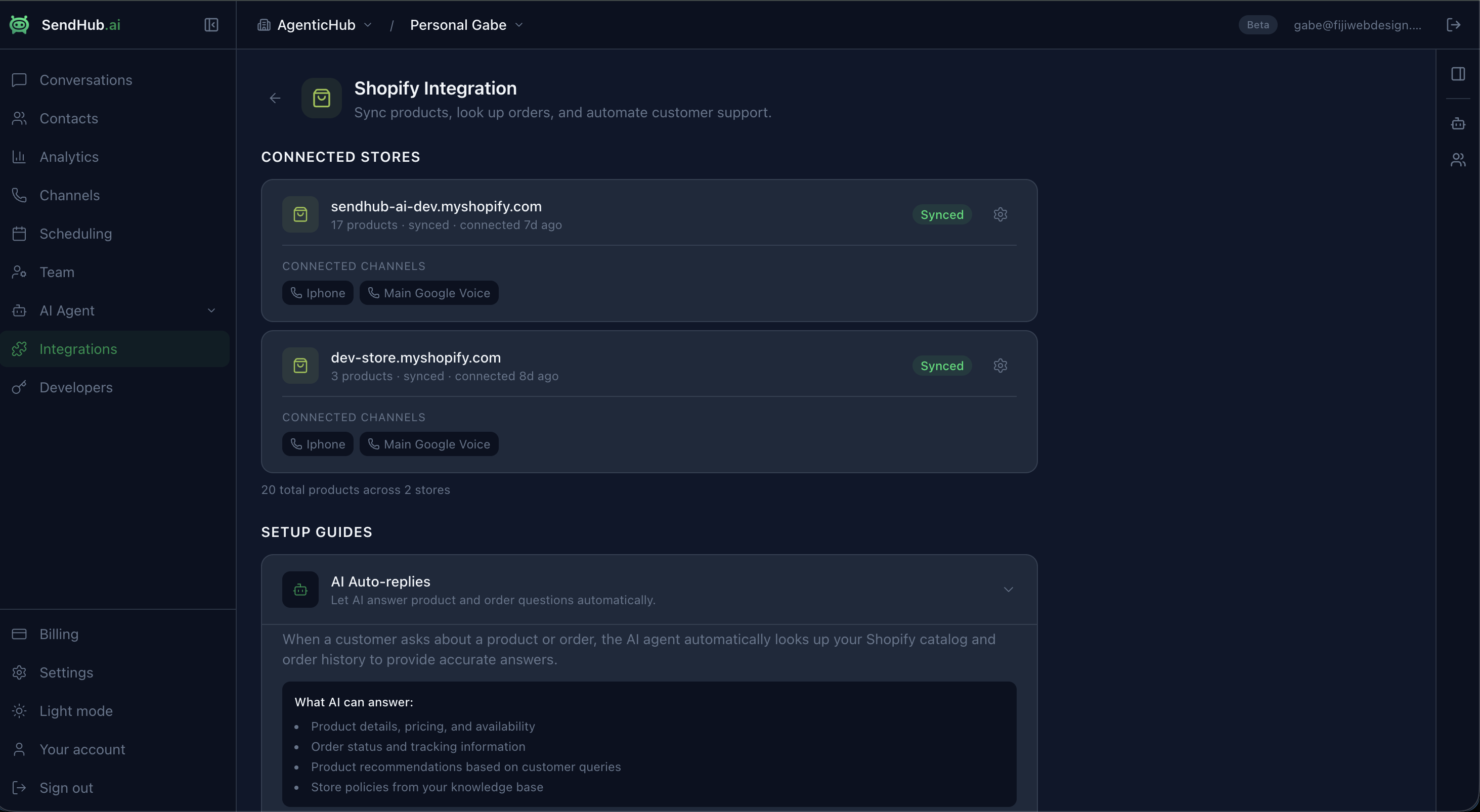The width and height of the screenshot is (1480, 812).
Task: Click the sendhub-ai-dev.myshopify.com store name
Action: [436, 206]
